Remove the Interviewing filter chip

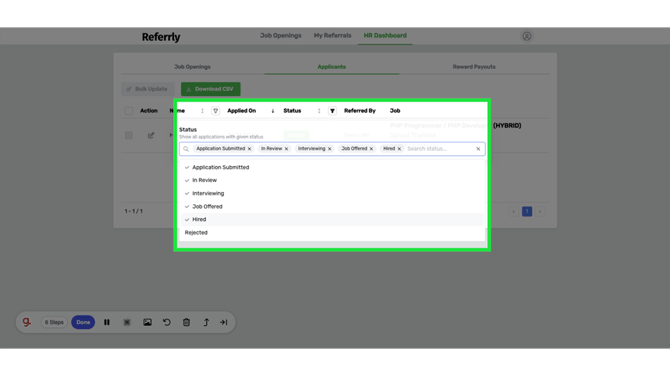tap(329, 149)
